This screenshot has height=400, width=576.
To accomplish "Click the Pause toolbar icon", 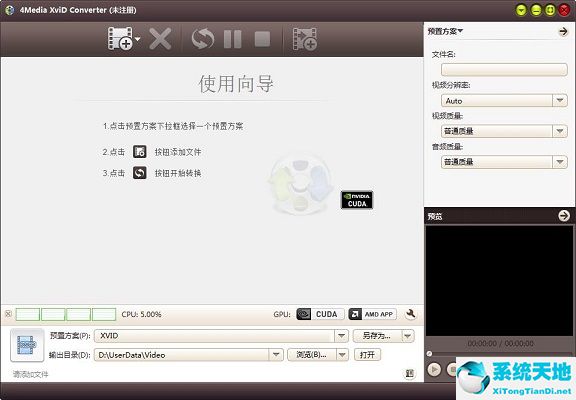I will click(x=233, y=39).
